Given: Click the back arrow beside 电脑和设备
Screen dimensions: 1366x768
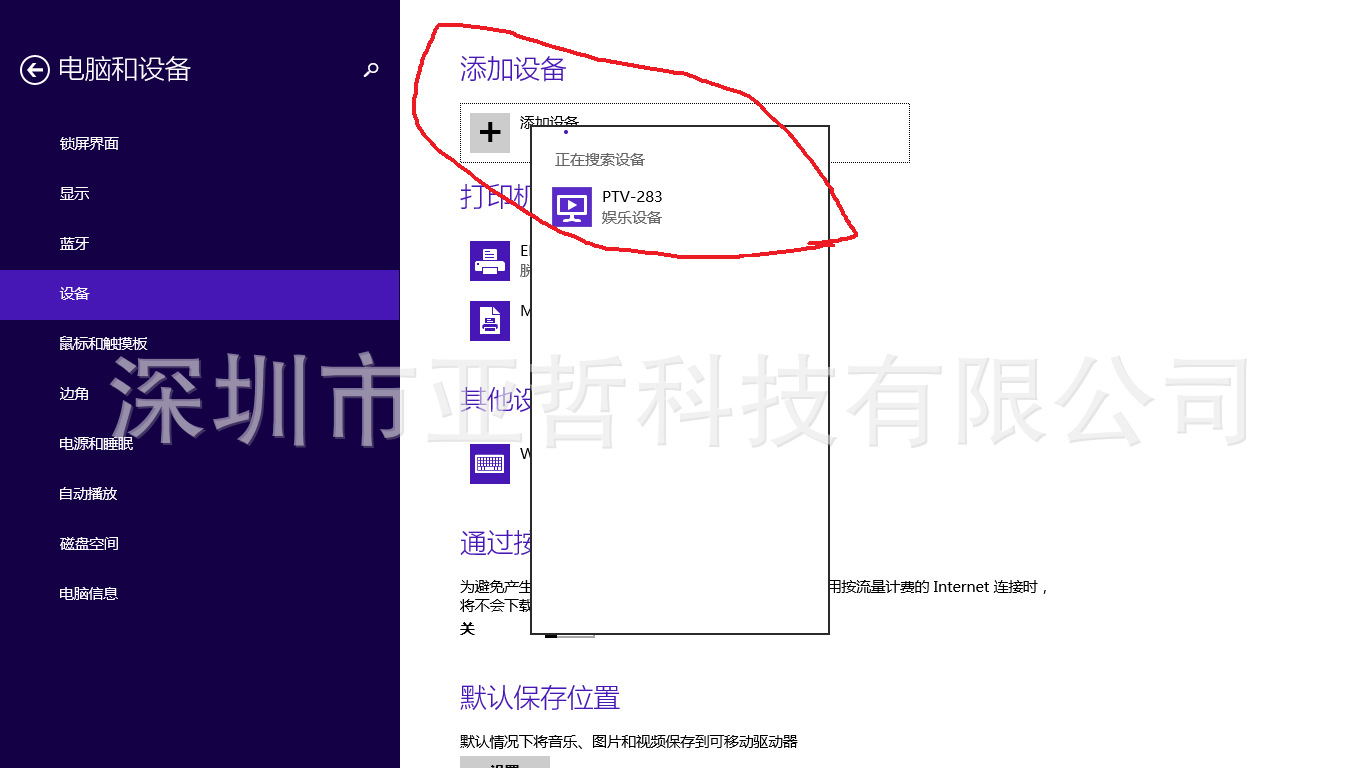Looking at the screenshot, I should point(36,69).
